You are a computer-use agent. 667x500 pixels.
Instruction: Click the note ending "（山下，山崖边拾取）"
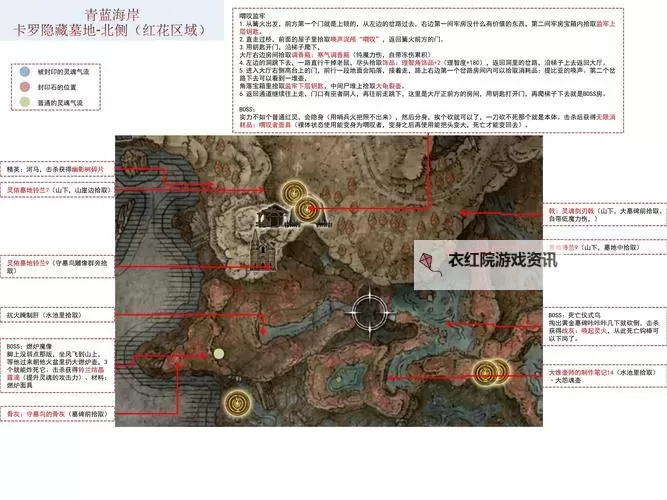coord(59,190)
